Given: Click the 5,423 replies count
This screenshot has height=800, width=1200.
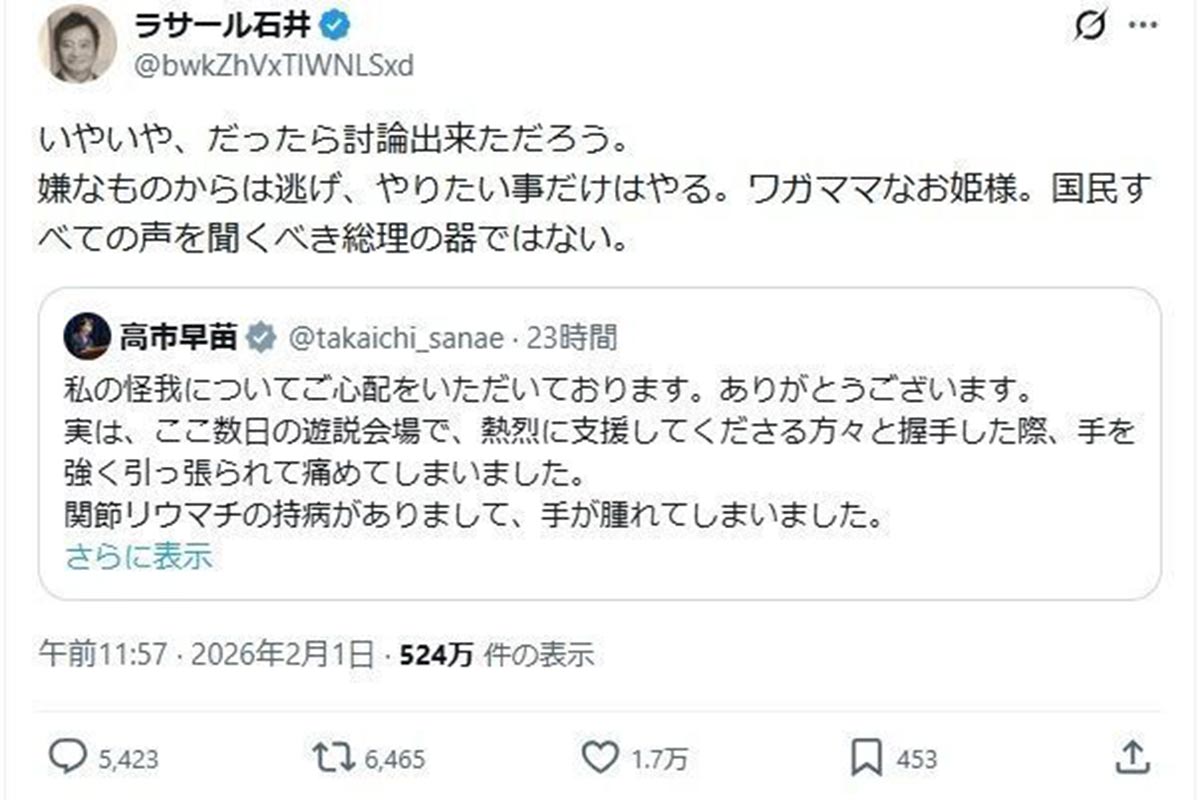Looking at the screenshot, I should pos(129,759).
